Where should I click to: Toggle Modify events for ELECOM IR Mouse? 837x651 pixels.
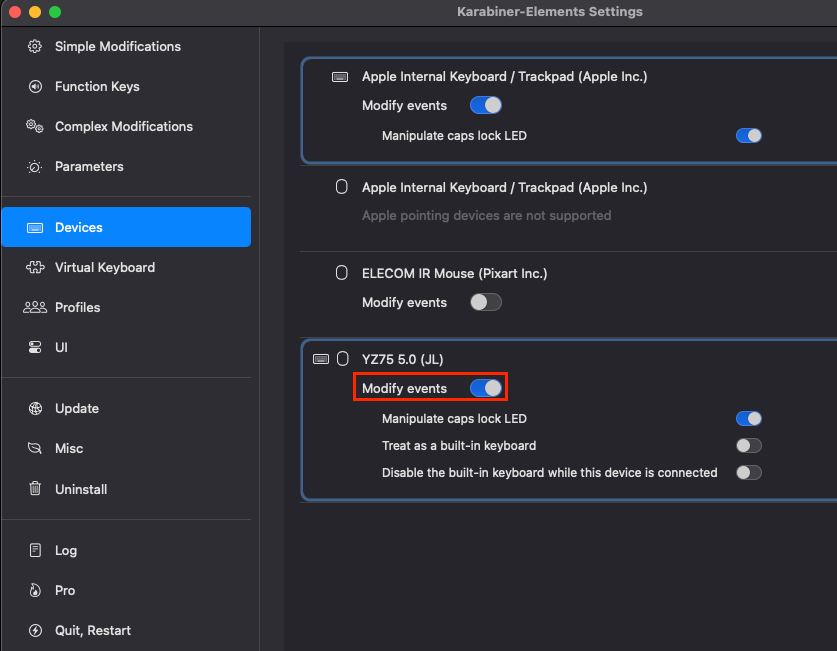pyautogui.click(x=486, y=302)
